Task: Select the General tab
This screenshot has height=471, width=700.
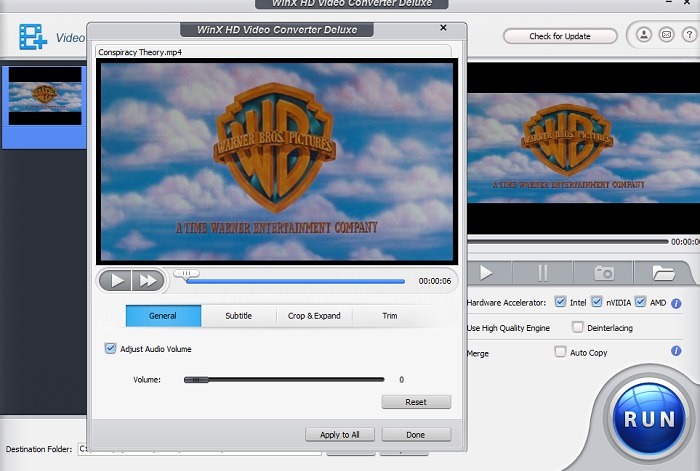Action: 163,316
